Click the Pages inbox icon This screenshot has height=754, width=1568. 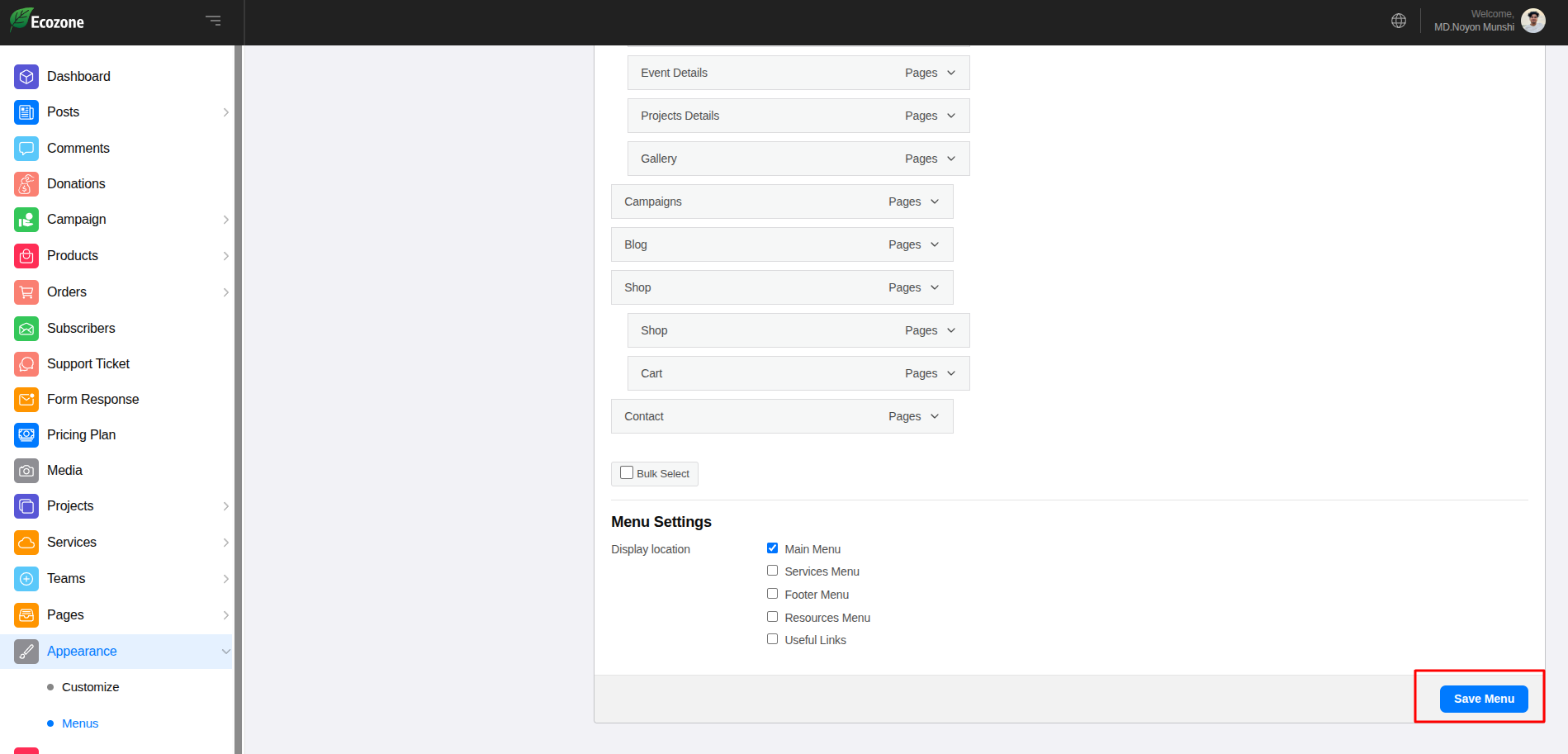pos(26,615)
